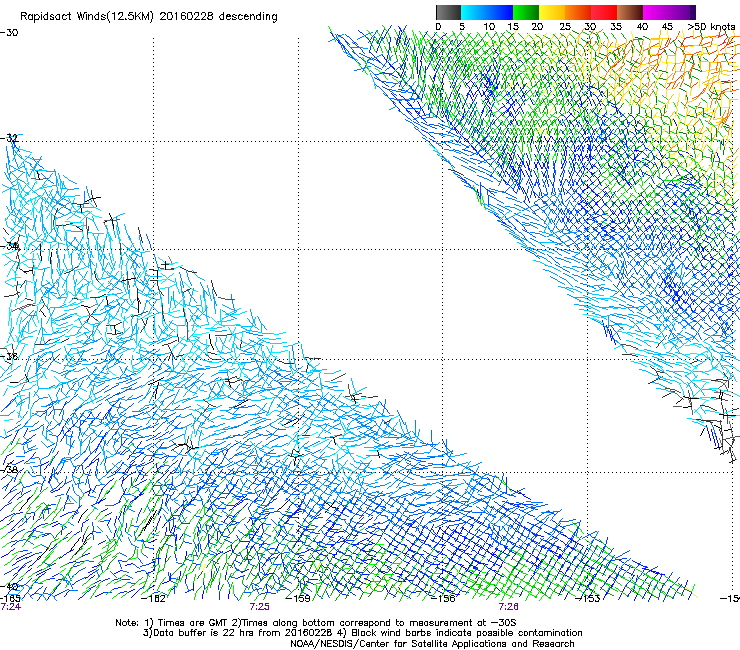Click the '-162' longitude axis label

click(x=153, y=599)
